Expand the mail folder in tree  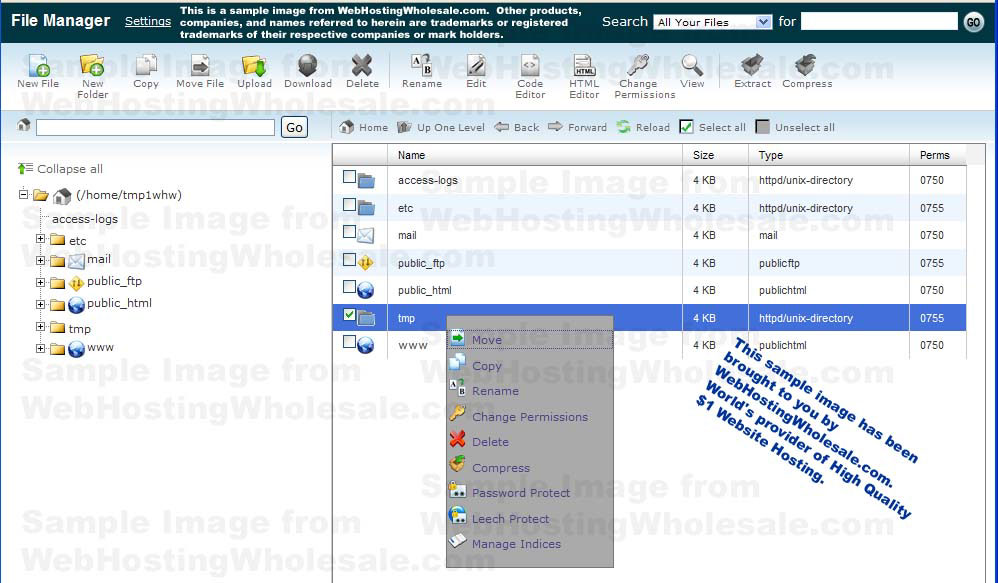[x=40, y=260]
